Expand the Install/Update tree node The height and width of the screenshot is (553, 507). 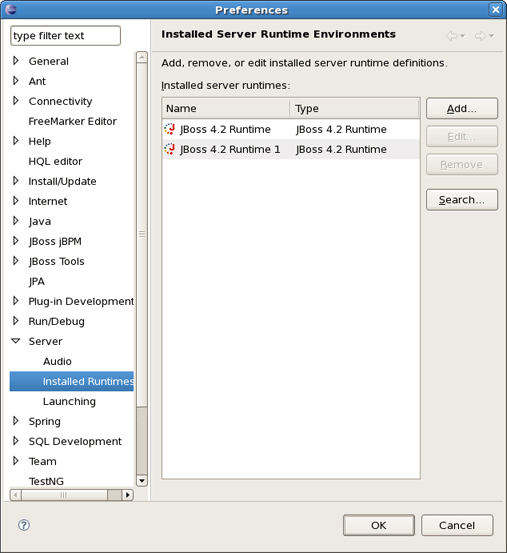pyautogui.click(x=16, y=181)
